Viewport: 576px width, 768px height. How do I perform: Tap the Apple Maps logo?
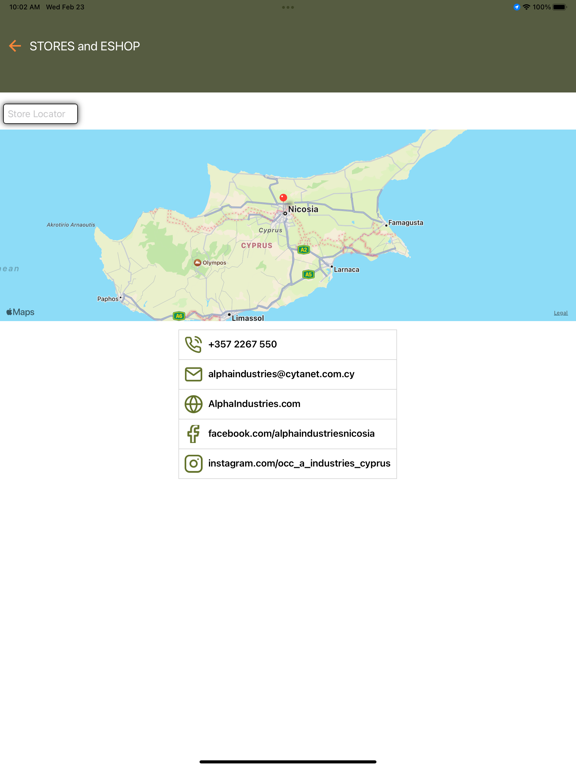[x=20, y=312]
